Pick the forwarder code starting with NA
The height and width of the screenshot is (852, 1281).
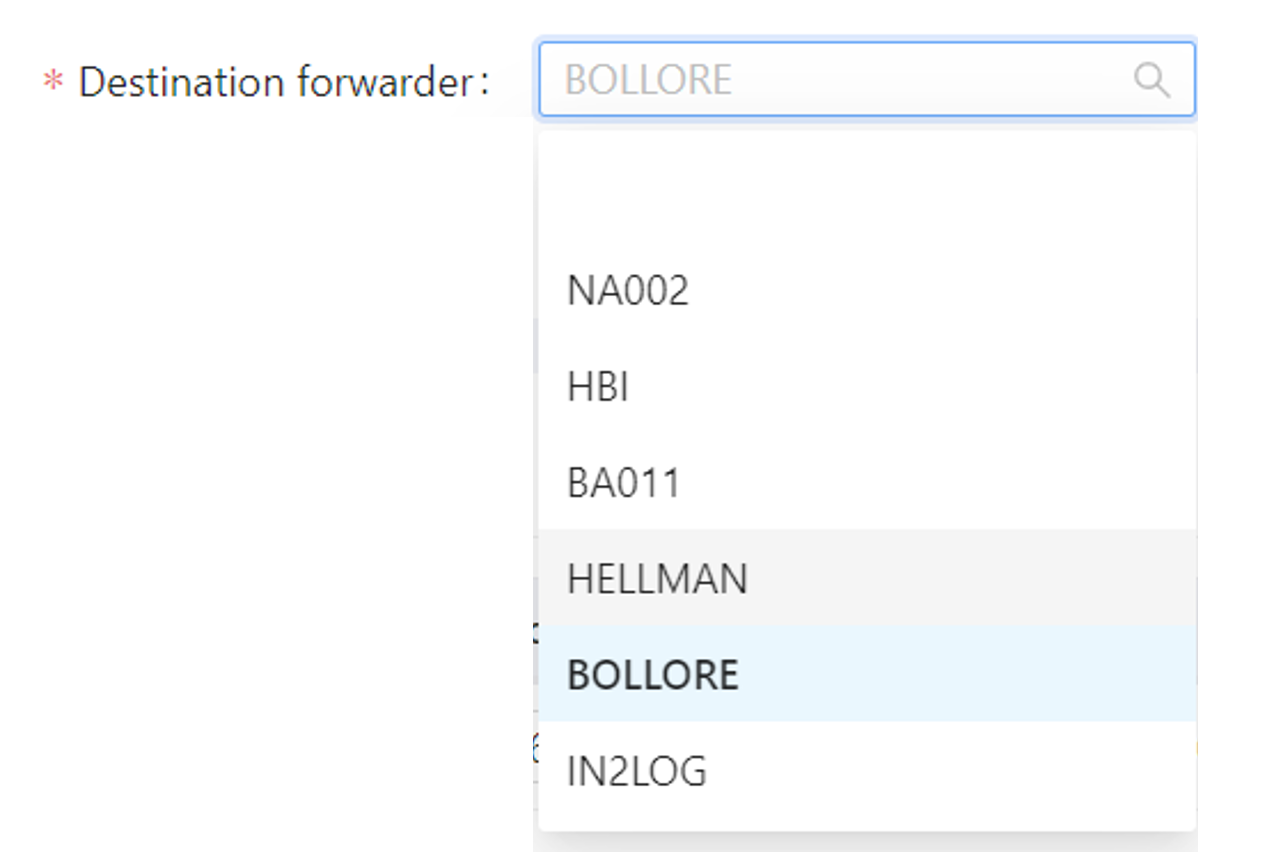(628, 291)
